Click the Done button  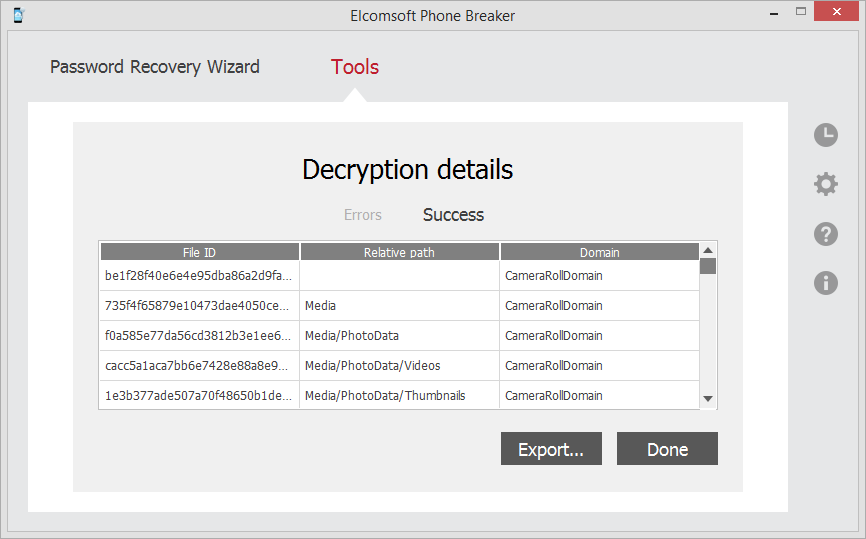pos(667,448)
